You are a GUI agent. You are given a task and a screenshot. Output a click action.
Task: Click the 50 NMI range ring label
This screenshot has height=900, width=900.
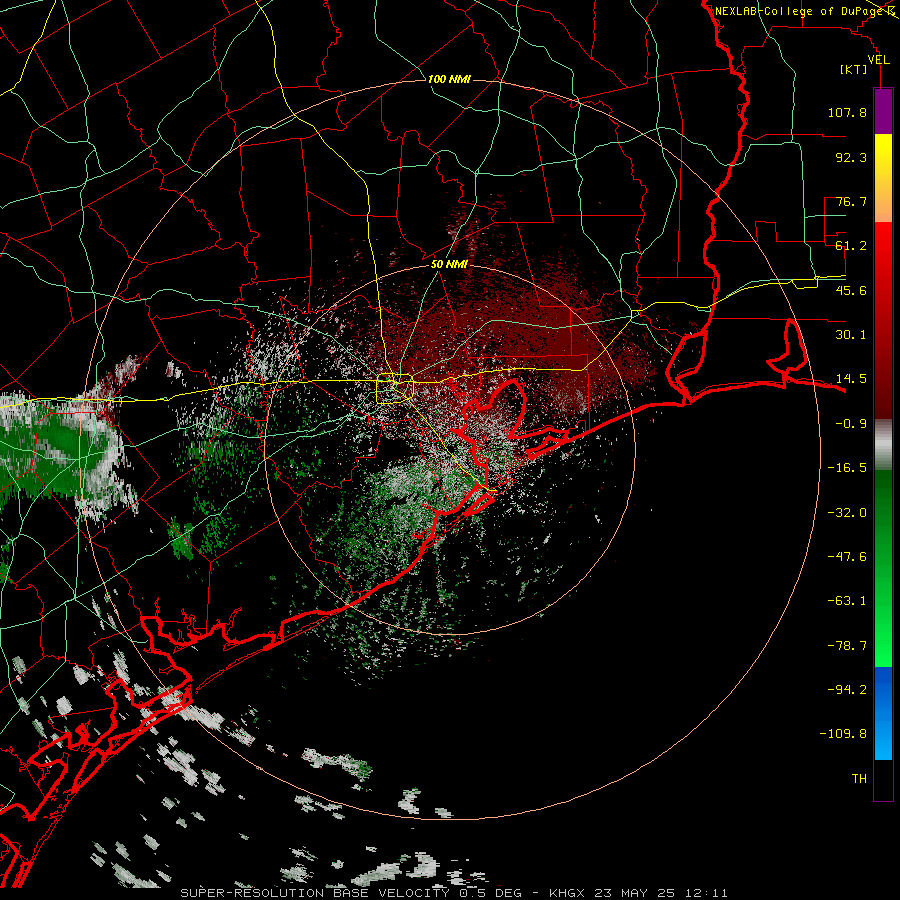(x=449, y=264)
